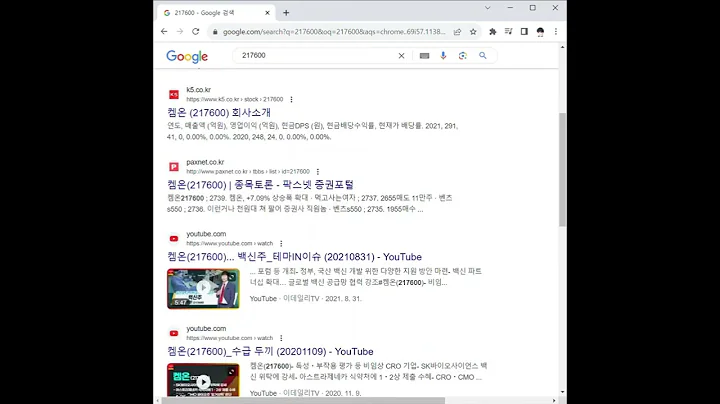
Task: Open the '백신주_테마IN이슈 (20210831)' YouTube link
Action: (294, 257)
